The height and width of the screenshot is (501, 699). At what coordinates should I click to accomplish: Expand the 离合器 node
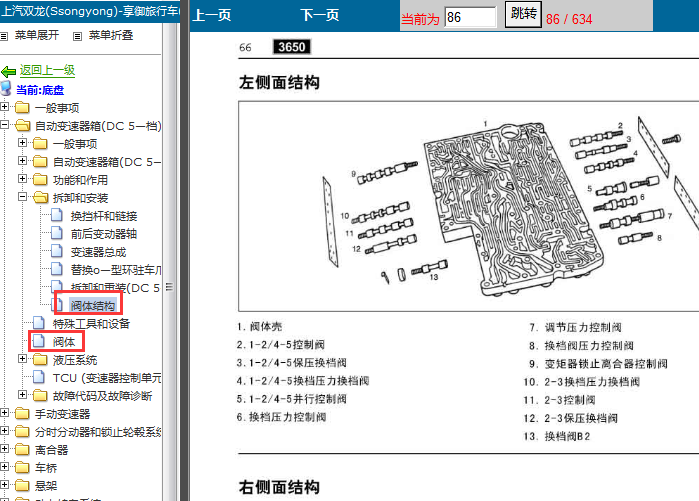[4, 449]
